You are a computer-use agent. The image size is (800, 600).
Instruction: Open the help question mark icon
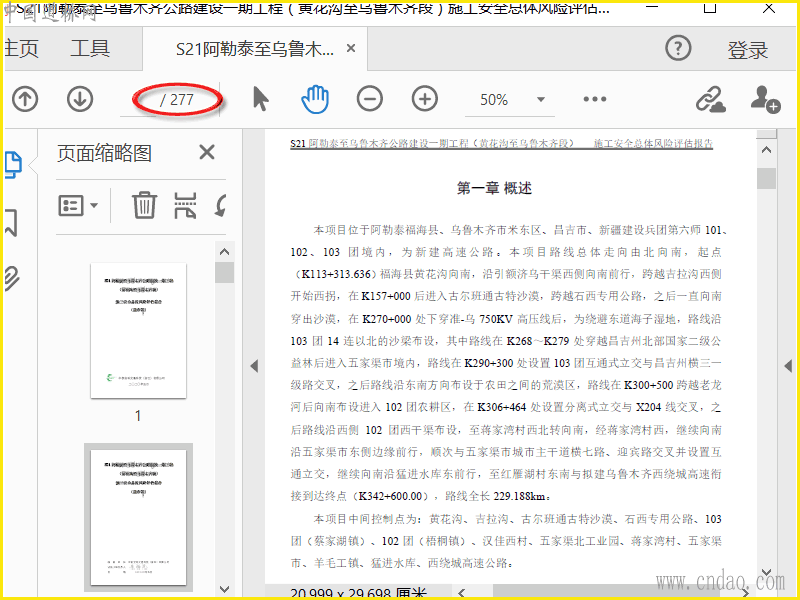tap(678, 48)
